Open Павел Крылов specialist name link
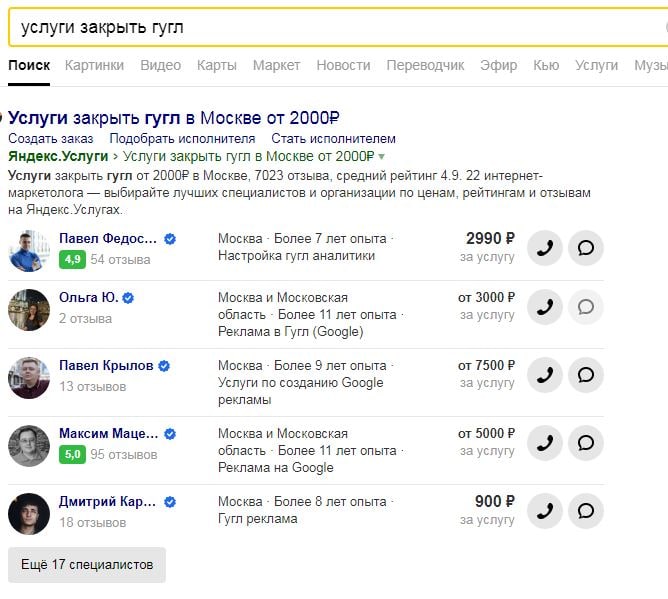The image size is (668, 599). 106,366
